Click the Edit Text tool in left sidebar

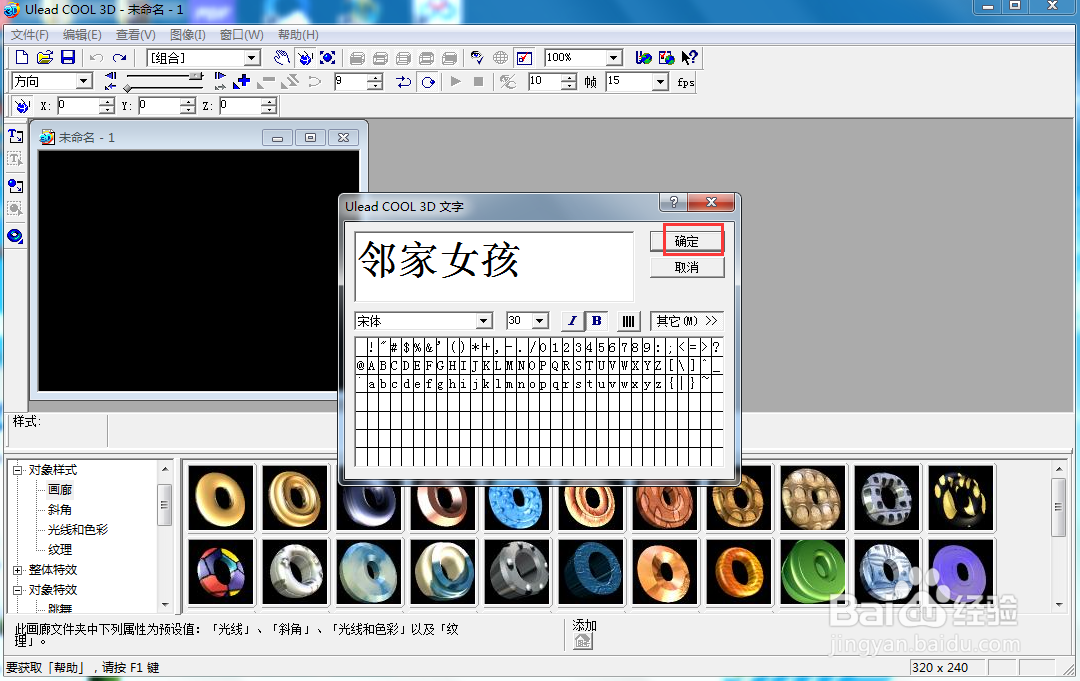click(x=15, y=160)
